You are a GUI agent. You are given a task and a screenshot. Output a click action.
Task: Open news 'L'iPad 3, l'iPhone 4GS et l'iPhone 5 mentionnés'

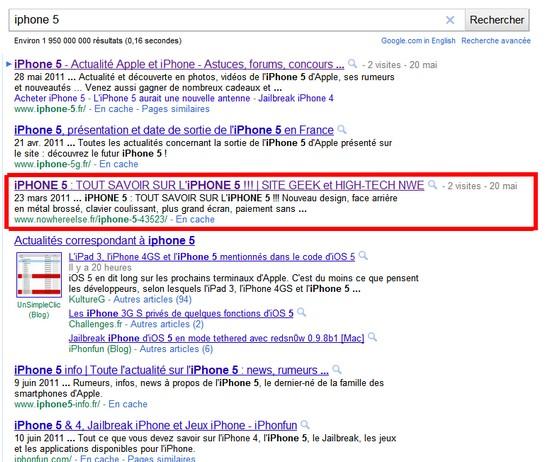pos(212,257)
